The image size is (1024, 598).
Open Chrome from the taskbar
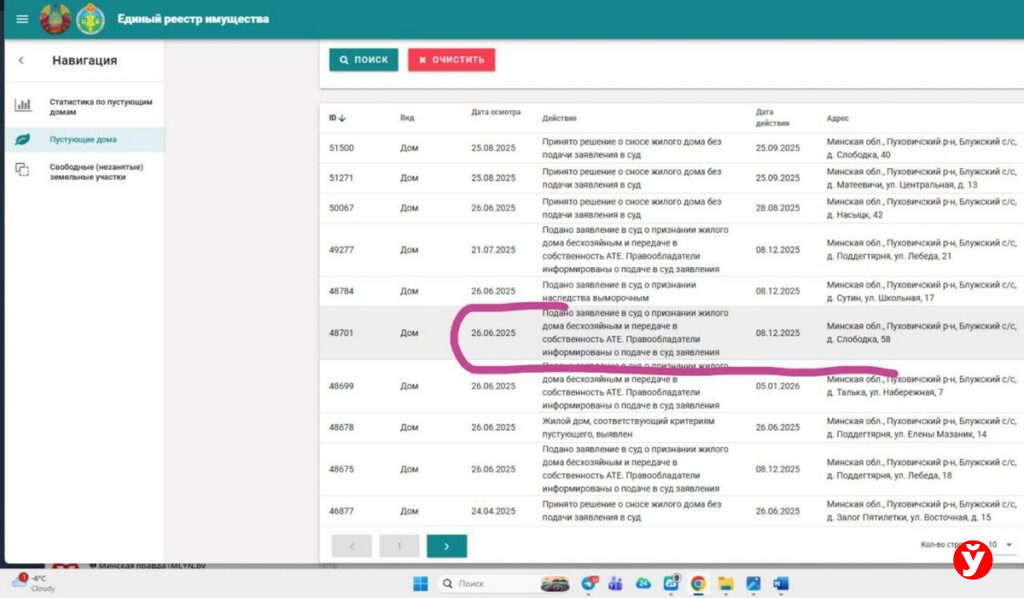[x=698, y=583]
